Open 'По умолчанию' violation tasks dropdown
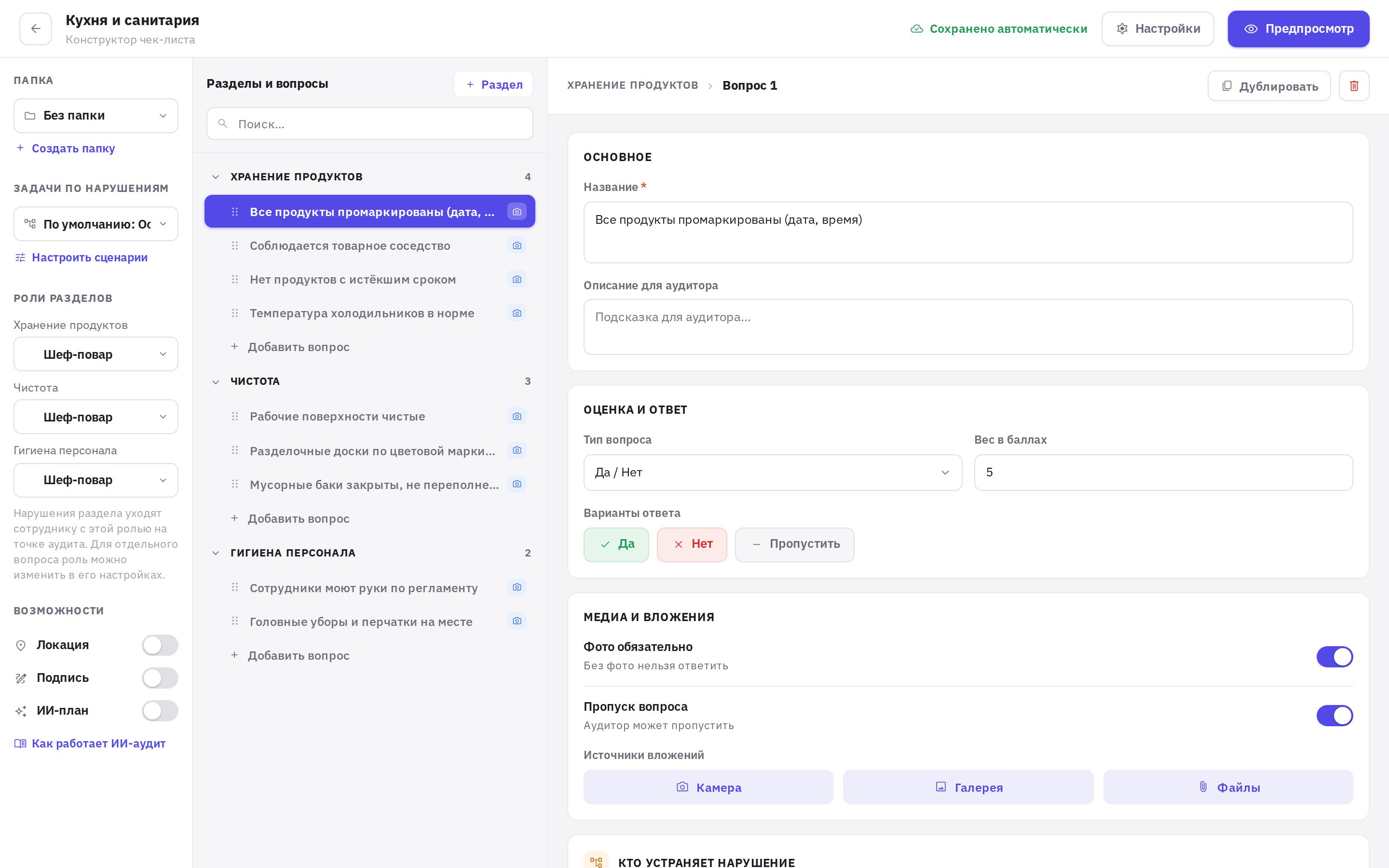The width and height of the screenshot is (1389, 868). 96,224
